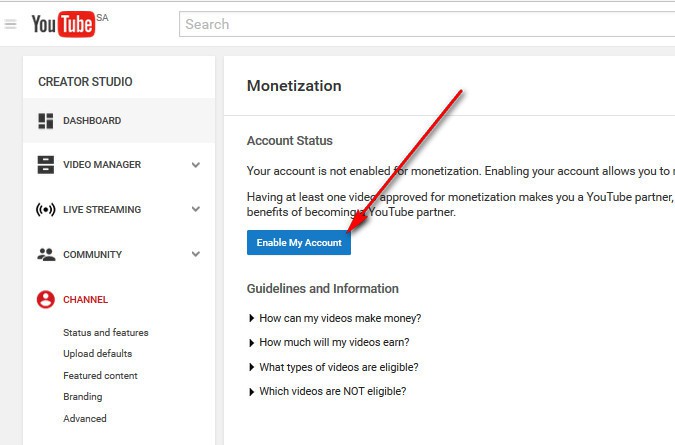Click the Creator Studio heading
675x445 pixels.
[85, 82]
